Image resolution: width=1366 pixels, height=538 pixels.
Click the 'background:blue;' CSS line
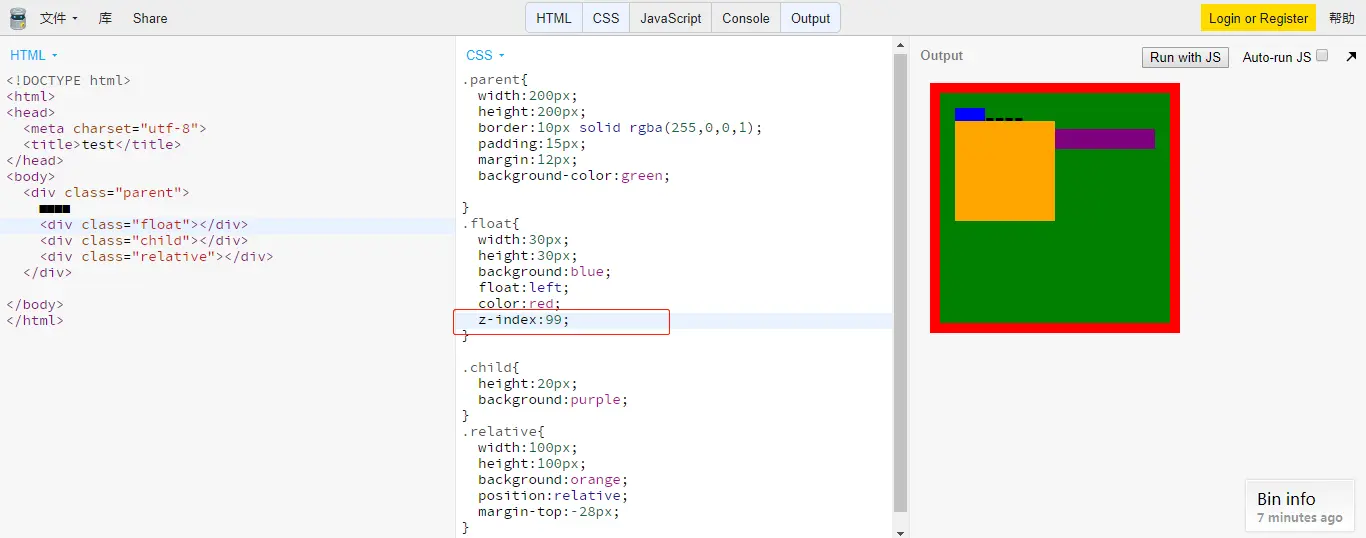544,272
